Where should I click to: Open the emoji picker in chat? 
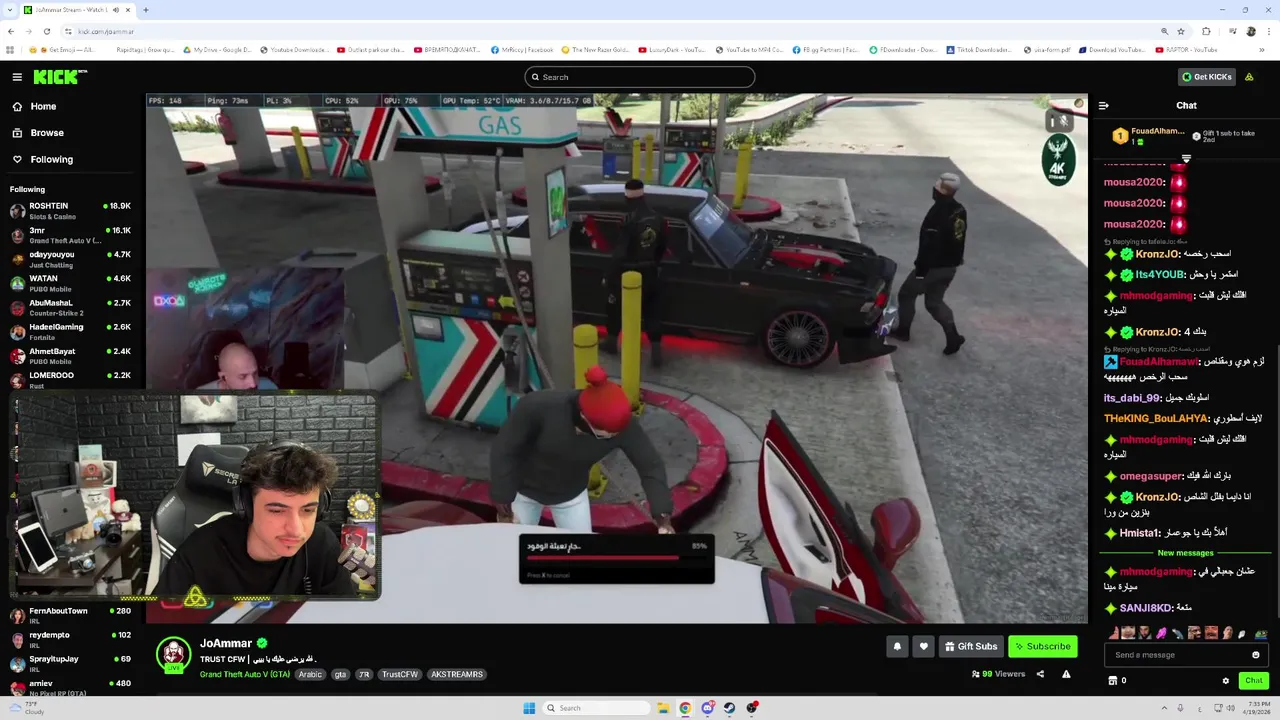[x=1256, y=655]
